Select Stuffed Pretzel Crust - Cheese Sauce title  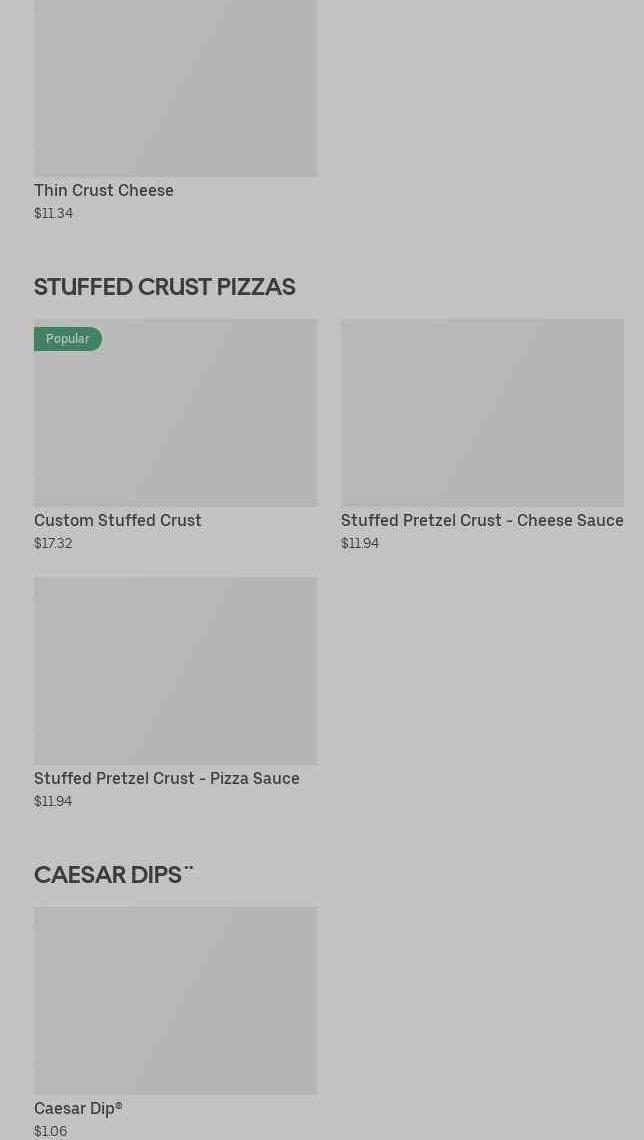point(482,520)
